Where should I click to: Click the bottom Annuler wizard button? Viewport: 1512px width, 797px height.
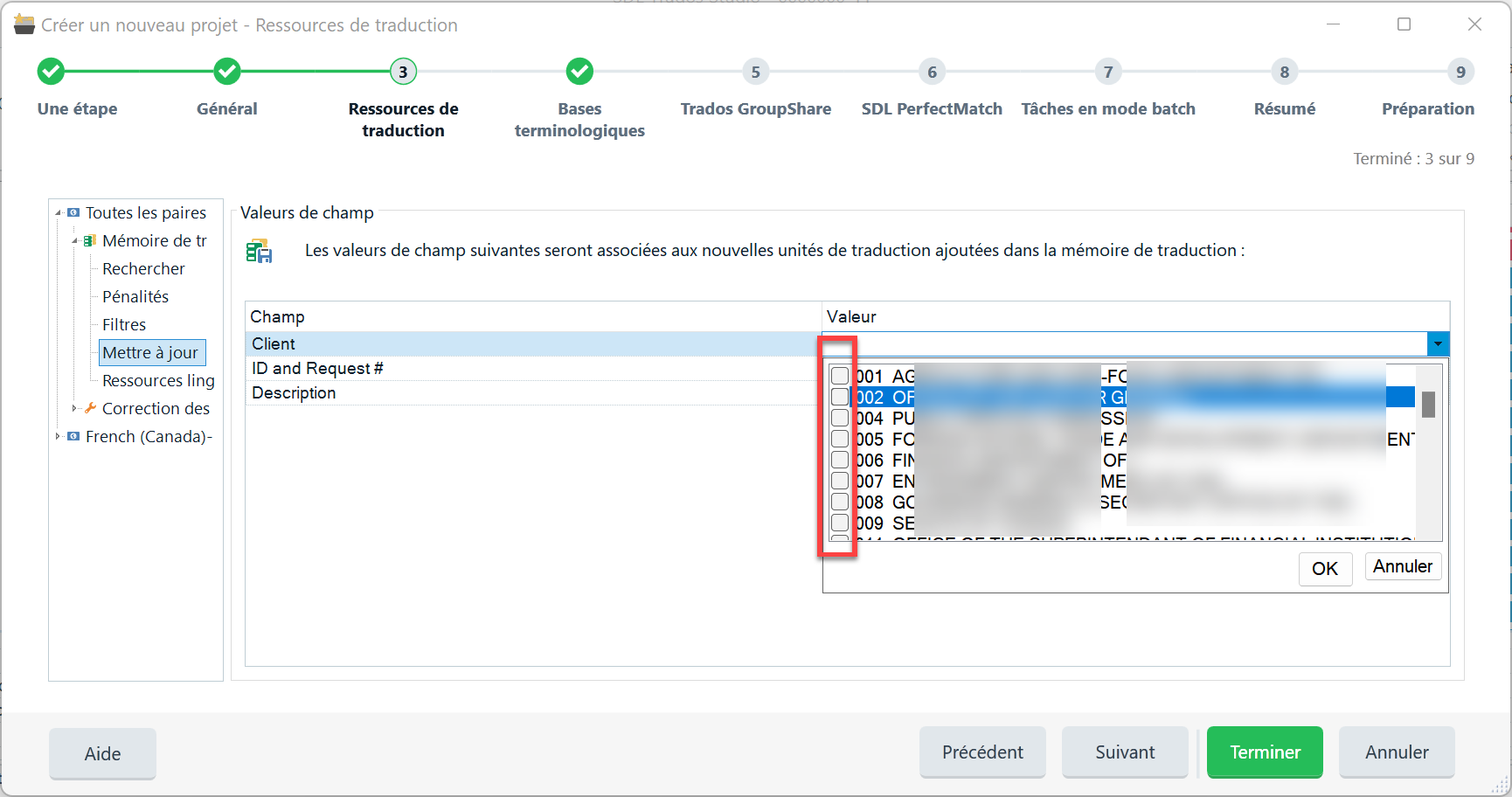point(1397,752)
